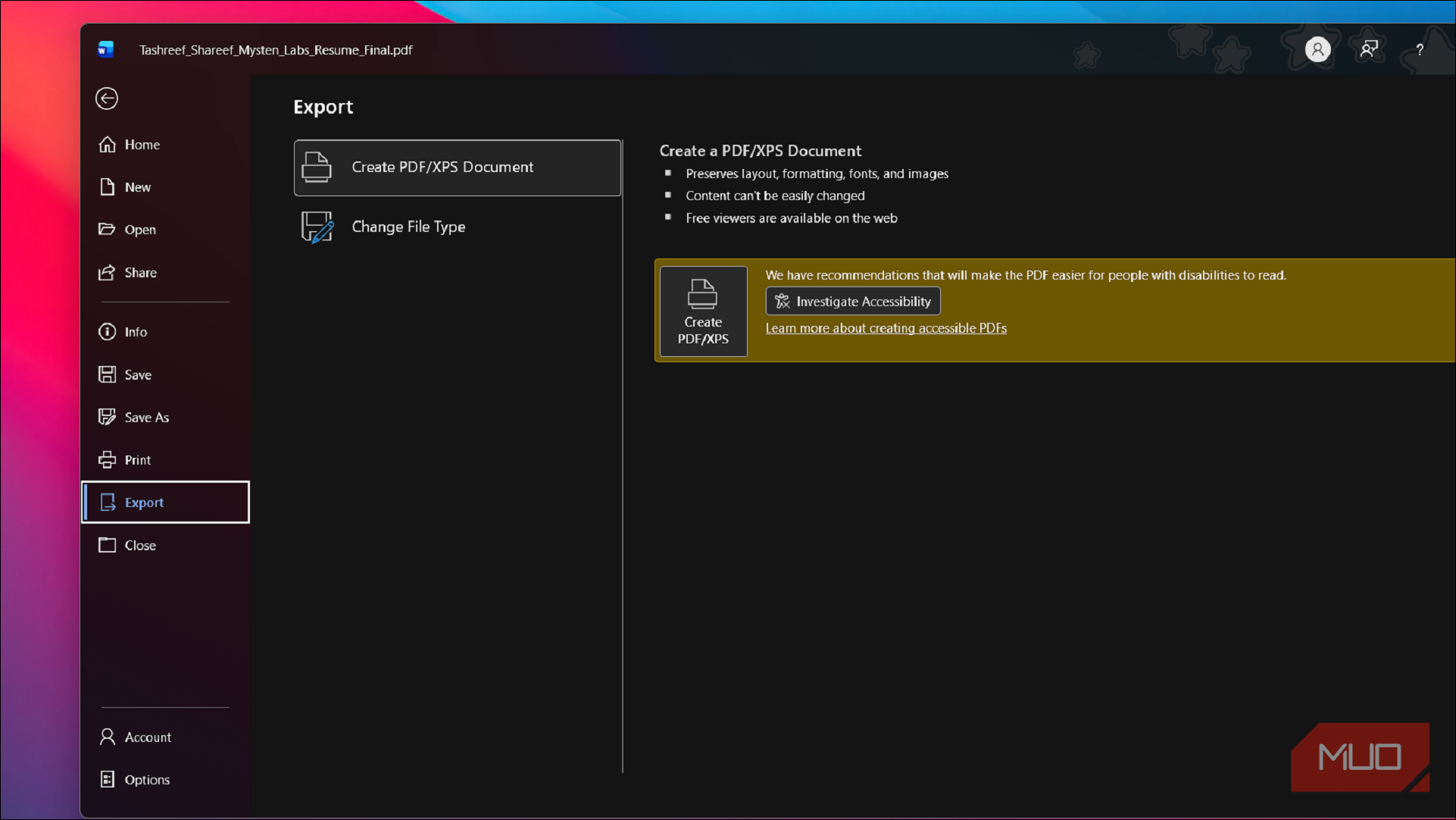Open the user account avatar icon
1456x820 pixels.
[x=1317, y=49]
